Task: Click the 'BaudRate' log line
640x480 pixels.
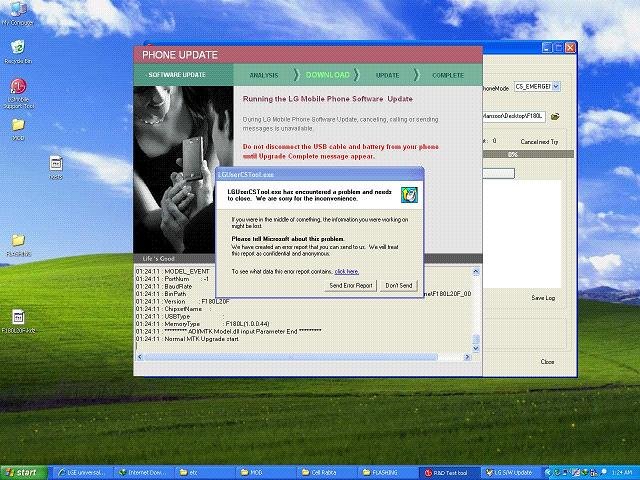Action: (164, 286)
